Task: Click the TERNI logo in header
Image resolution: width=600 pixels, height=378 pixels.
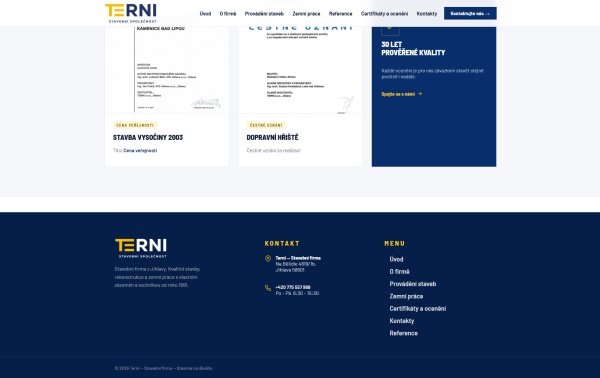Action: pos(131,13)
